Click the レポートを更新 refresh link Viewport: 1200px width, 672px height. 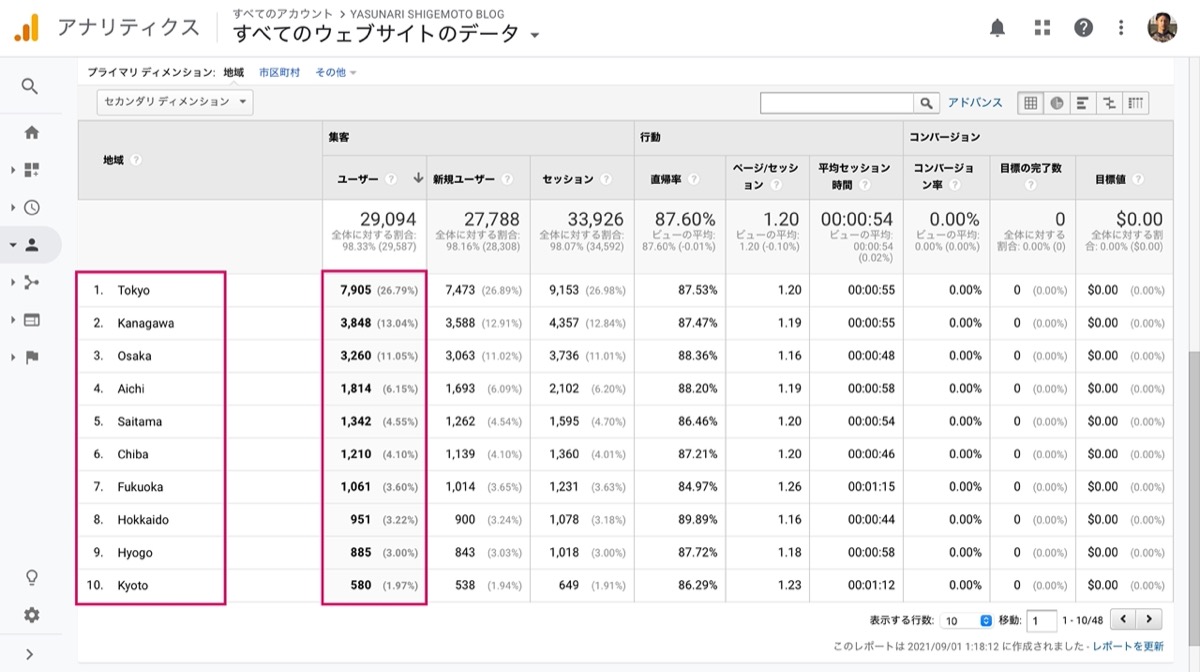[x=1128, y=647]
